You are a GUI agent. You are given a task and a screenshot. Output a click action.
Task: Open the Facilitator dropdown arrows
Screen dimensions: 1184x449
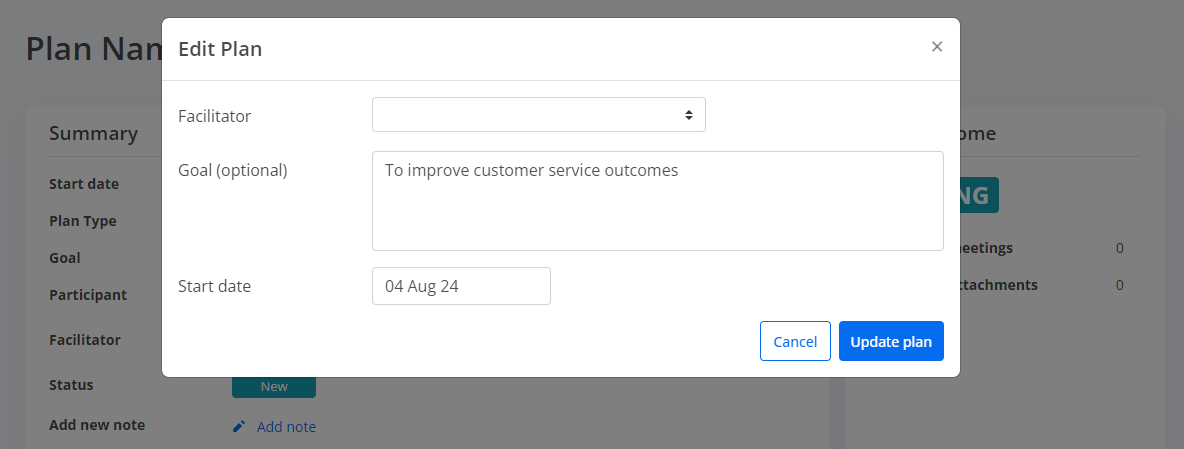(689, 115)
